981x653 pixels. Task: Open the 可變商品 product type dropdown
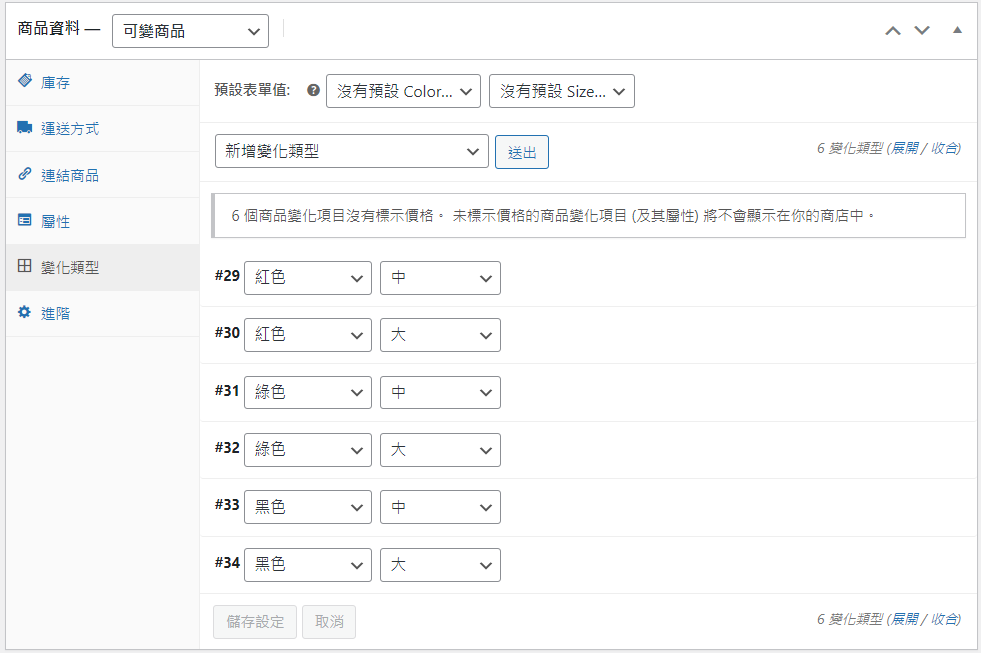[x=190, y=31]
